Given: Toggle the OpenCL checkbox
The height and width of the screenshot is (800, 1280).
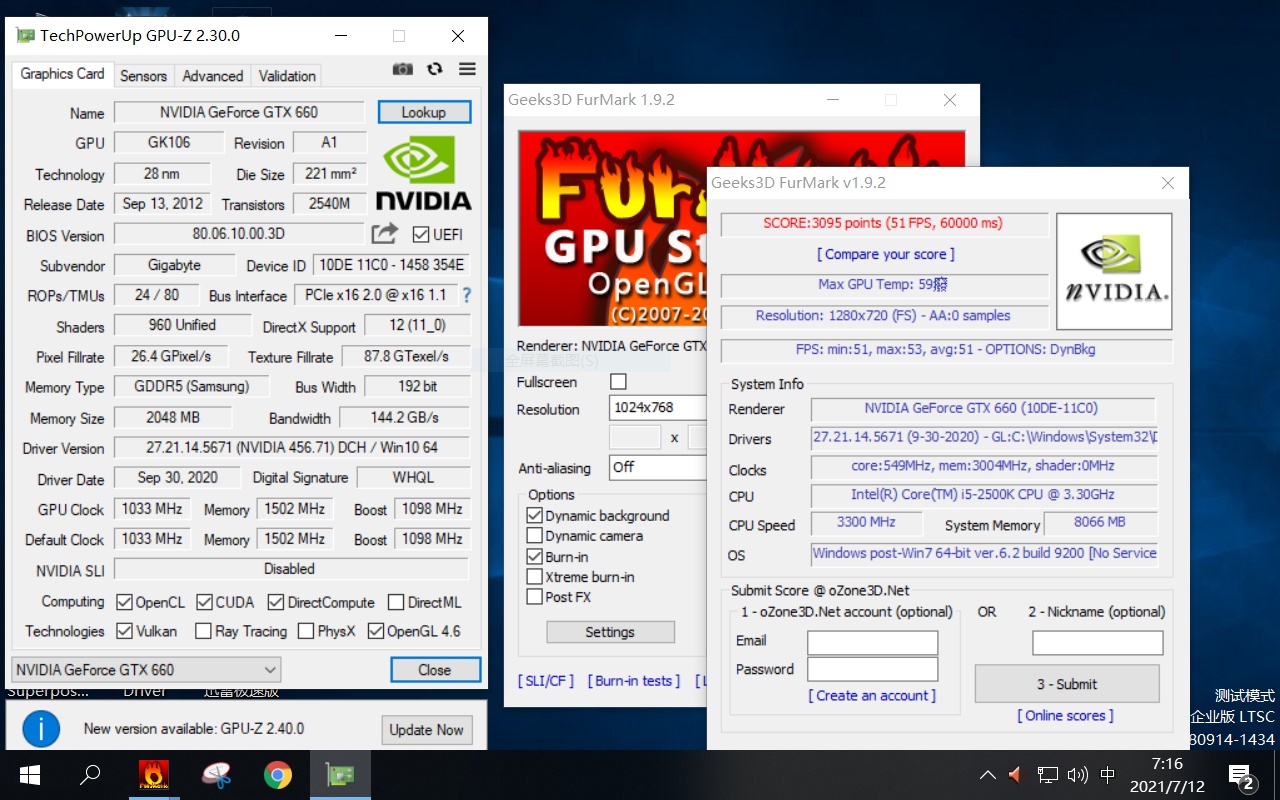Looking at the screenshot, I should (125, 602).
